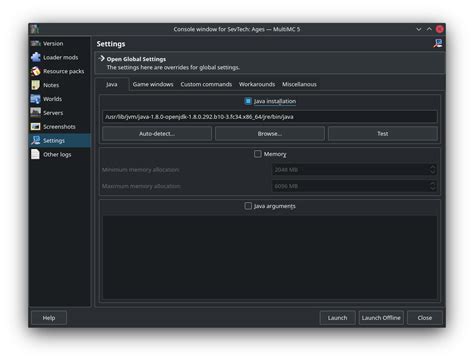The width and height of the screenshot is (474, 361).
Task: Open the Worlds icon in the sidebar
Action: [35, 99]
